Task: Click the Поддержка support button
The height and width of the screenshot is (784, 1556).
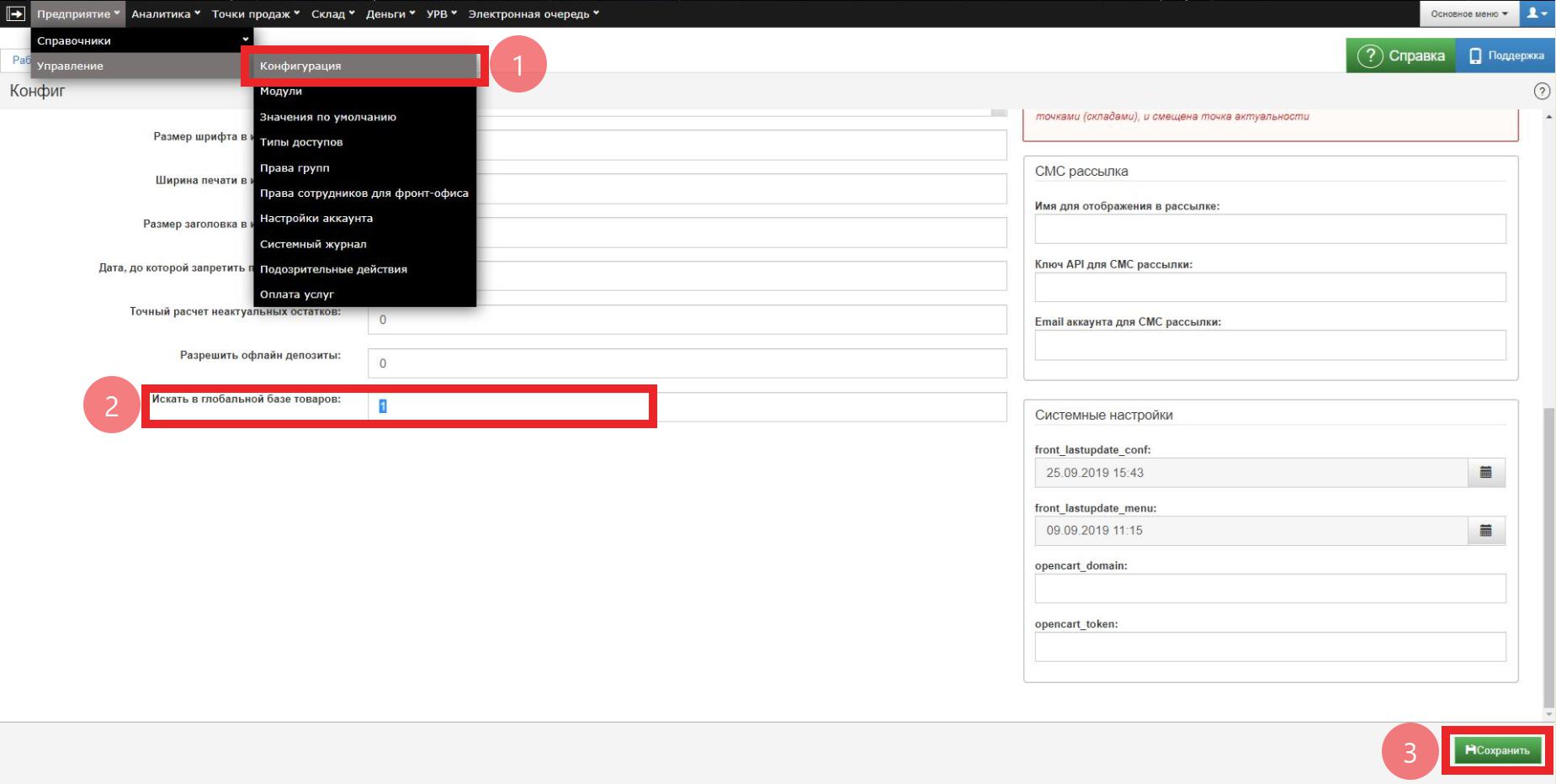Action: [x=1506, y=56]
